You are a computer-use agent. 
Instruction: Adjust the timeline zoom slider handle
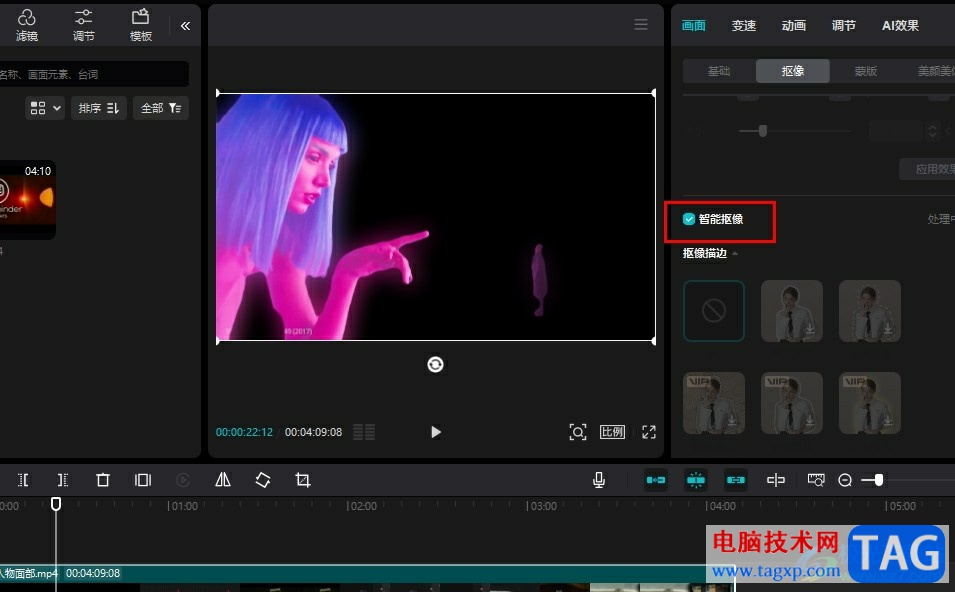point(878,480)
